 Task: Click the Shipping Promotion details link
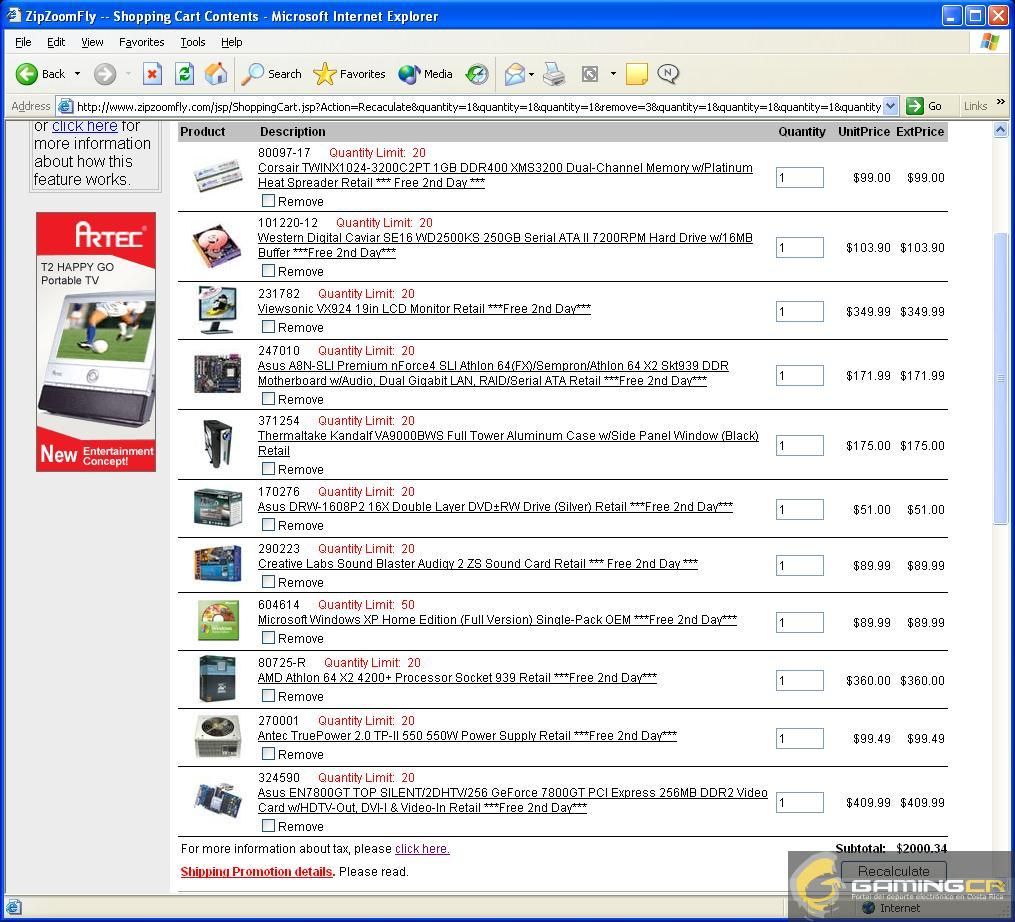pos(256,872)
